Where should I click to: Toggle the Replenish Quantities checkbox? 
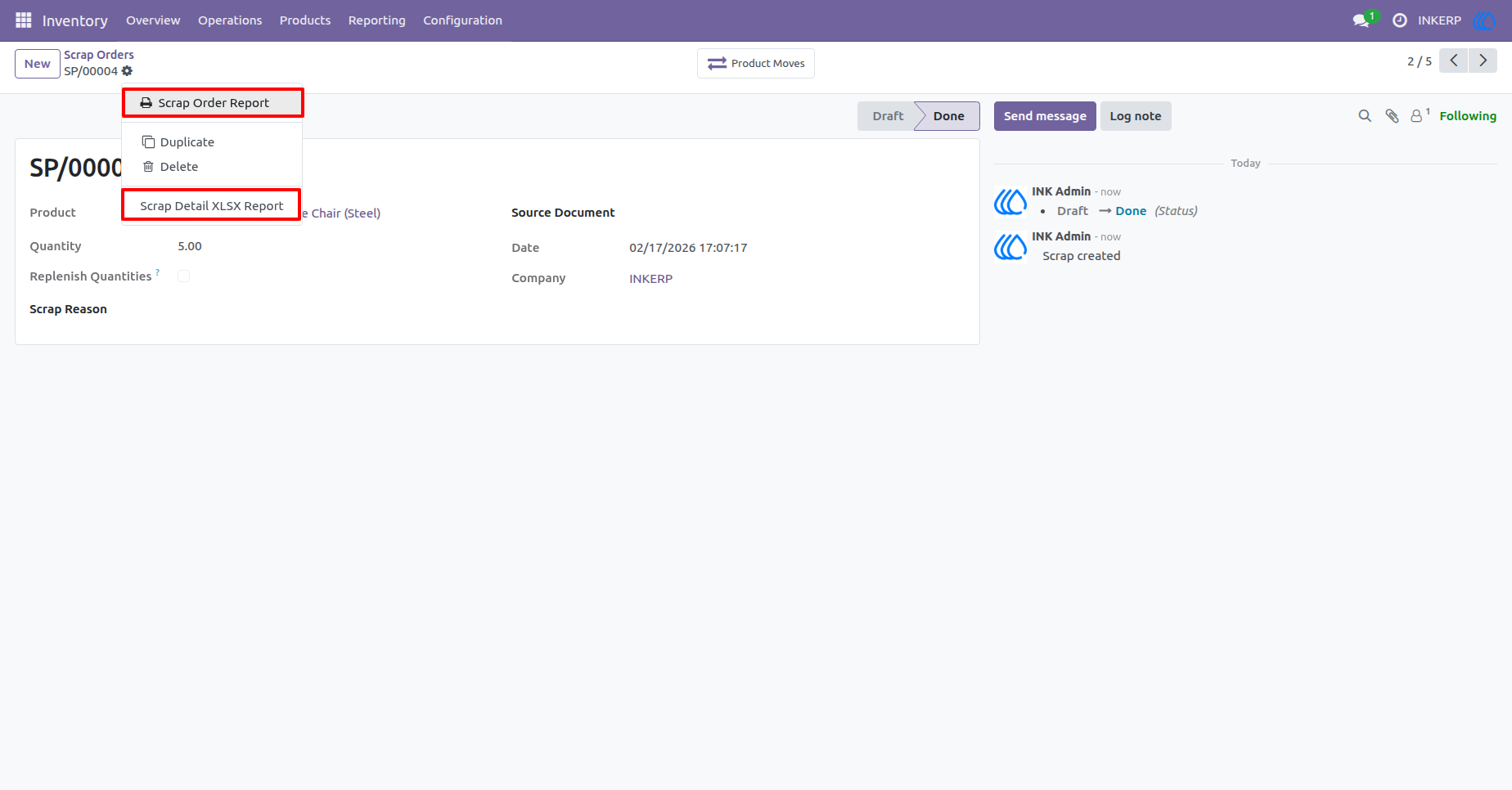point(183,276)
